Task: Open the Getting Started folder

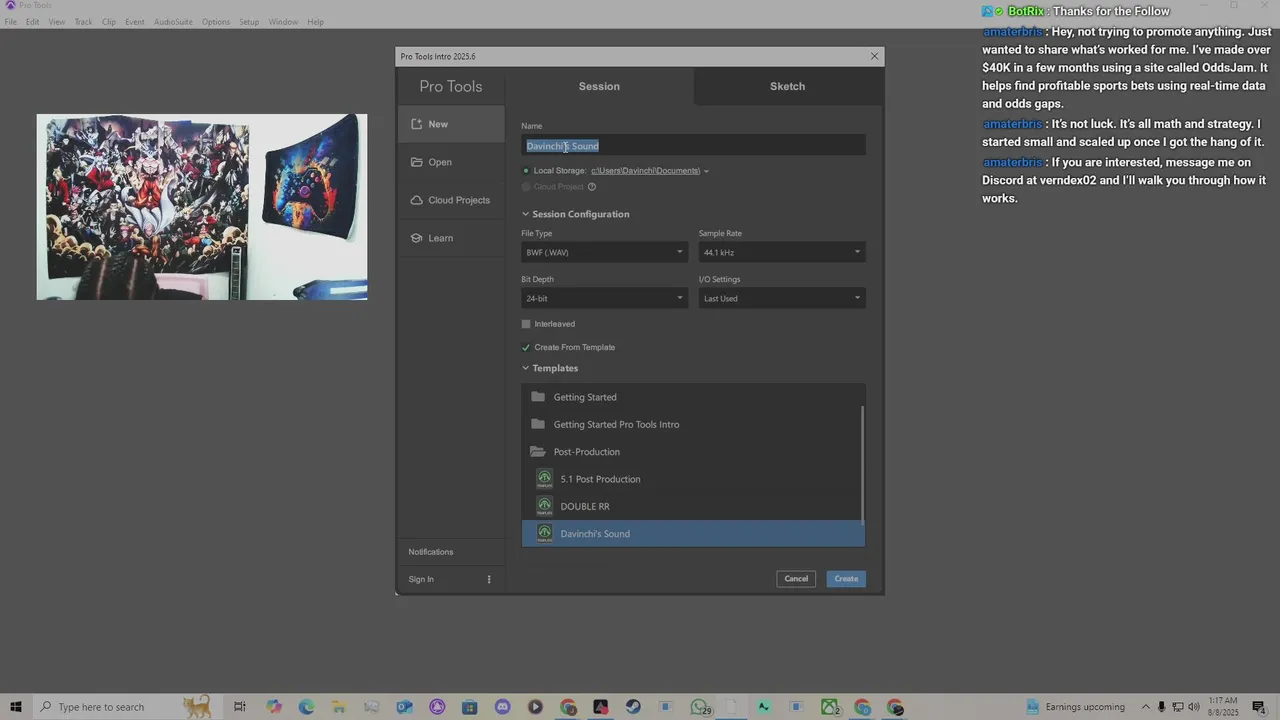Action: (x=691, y=397)
